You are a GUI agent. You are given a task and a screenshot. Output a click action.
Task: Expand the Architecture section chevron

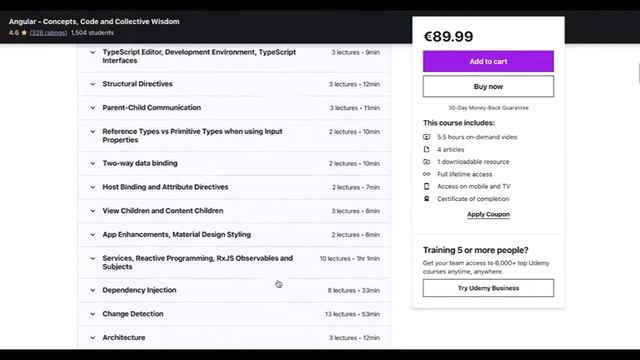click(x=93, y=338)
